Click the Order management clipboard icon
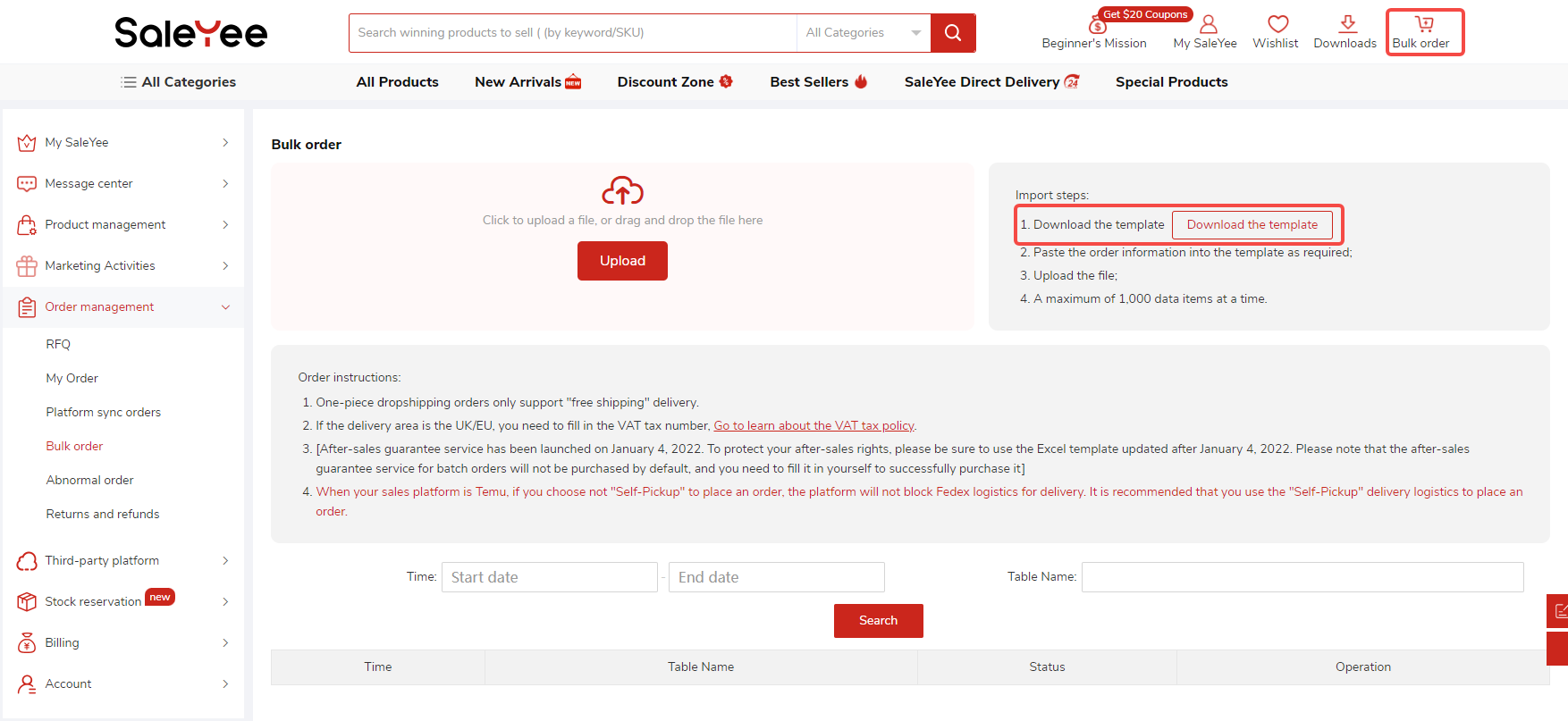This screenshot has width=1568, height=721. pyautogui.click(x=27, y=307)
